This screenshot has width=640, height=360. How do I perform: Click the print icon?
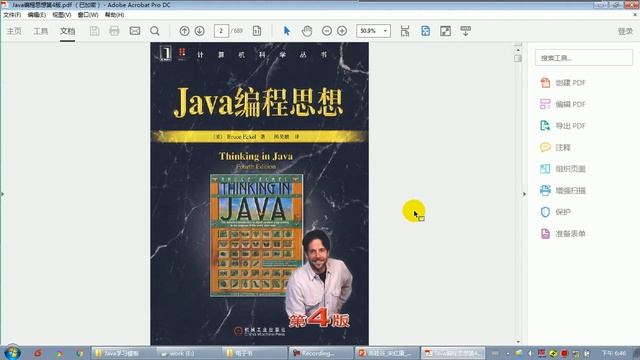click(x=114, y=31)
